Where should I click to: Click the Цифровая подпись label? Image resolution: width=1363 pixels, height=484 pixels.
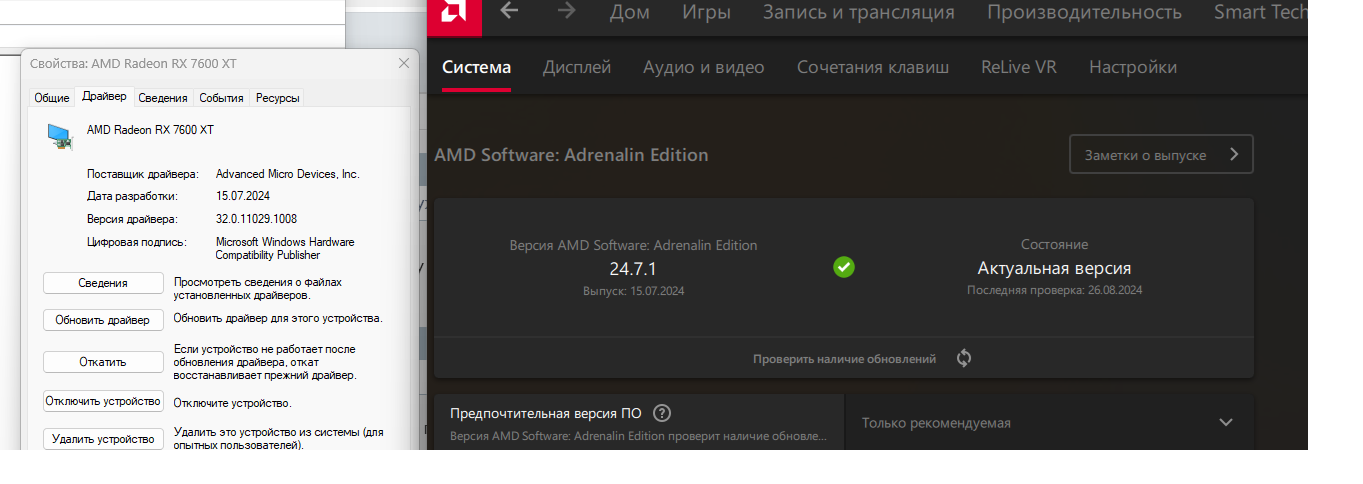click(x=137, y=242)
